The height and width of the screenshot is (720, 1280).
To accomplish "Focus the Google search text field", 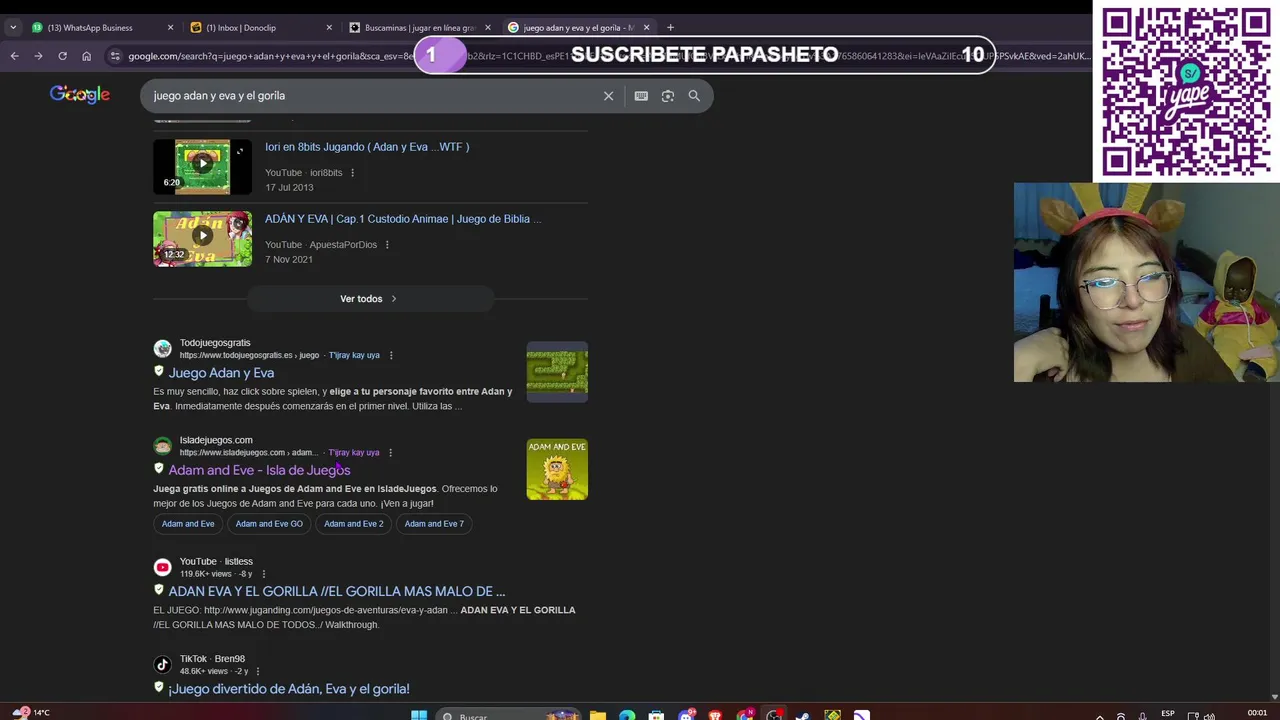I will [x=370, y=96].
